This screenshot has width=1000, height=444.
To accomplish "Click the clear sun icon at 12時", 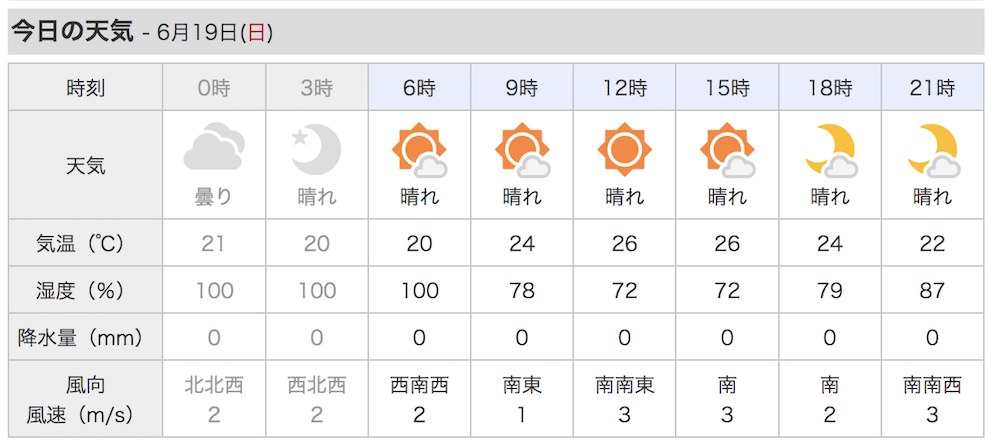I will (624, 149).
